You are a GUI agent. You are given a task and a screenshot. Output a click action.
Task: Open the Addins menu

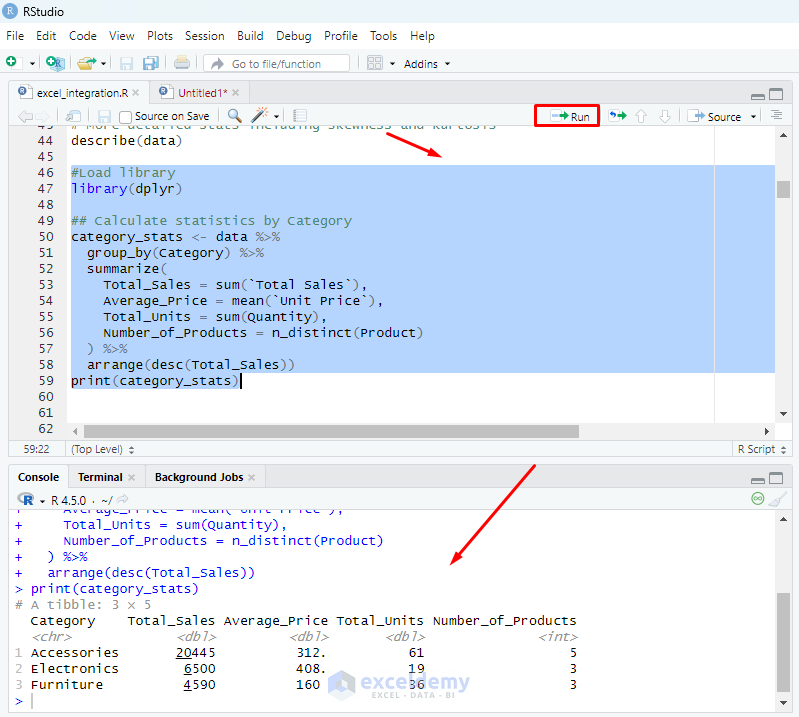(x=427, y=64)
